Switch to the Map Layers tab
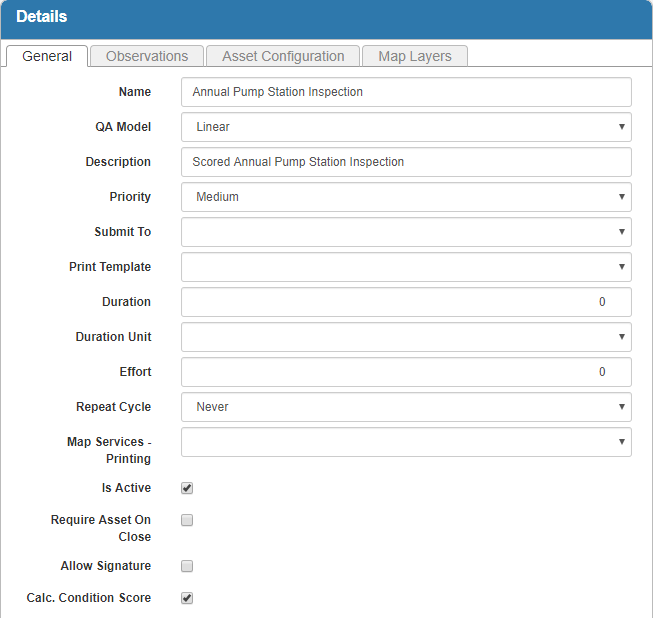The width and height of the screenshot is (653, 618). click(414, 57)
